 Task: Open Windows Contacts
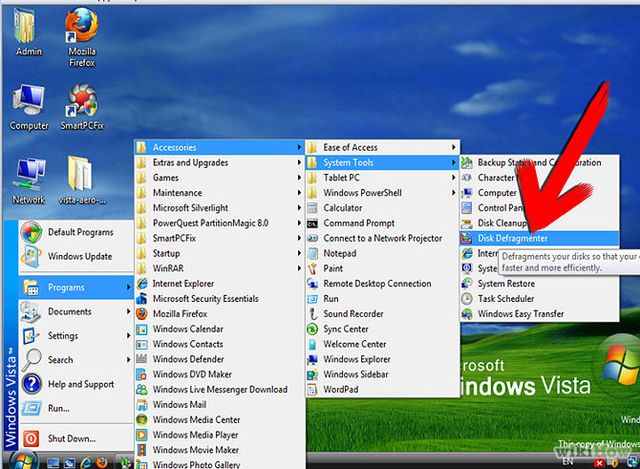220,344
